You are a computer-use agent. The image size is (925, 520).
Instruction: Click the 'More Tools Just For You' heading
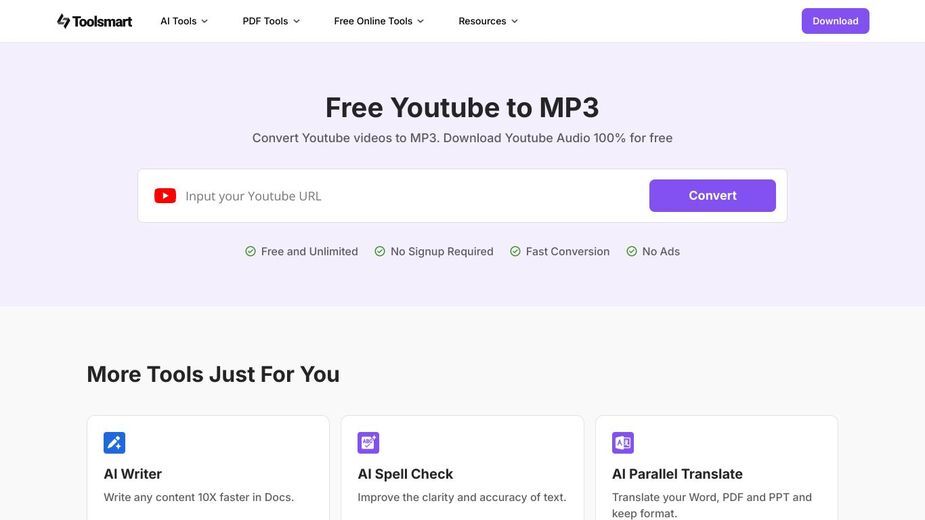pyautogui.click(x=213, y=374)
